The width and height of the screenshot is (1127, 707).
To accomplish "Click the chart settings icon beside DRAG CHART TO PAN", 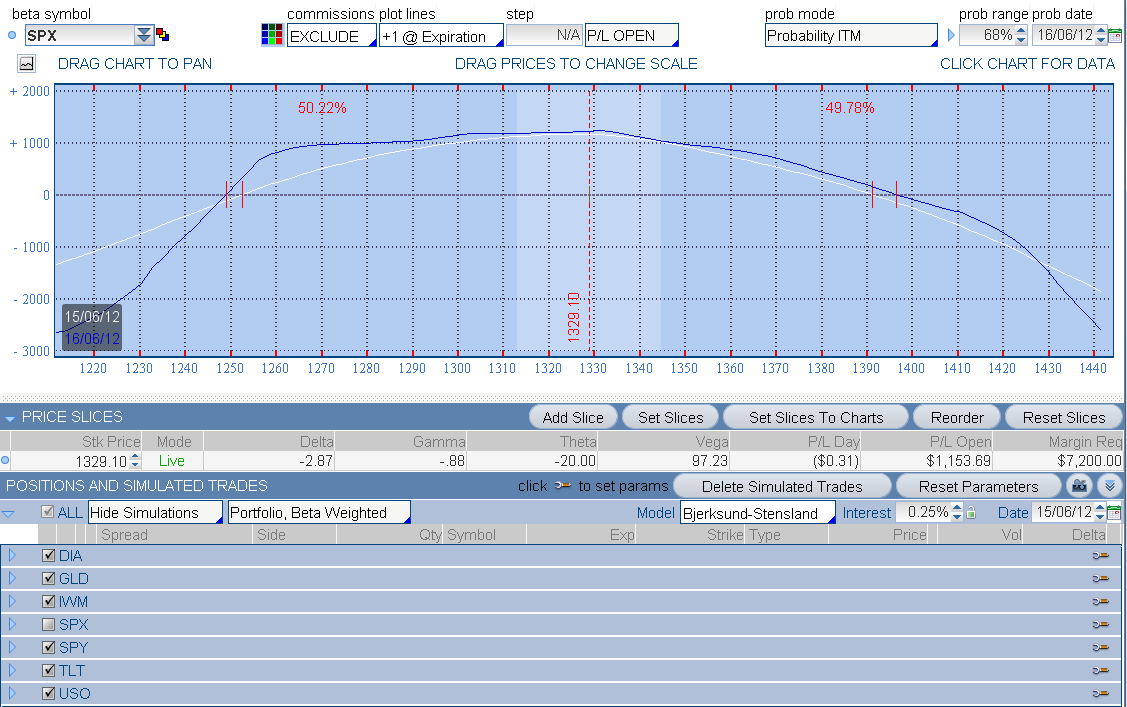I will click(x=26, y=64).
